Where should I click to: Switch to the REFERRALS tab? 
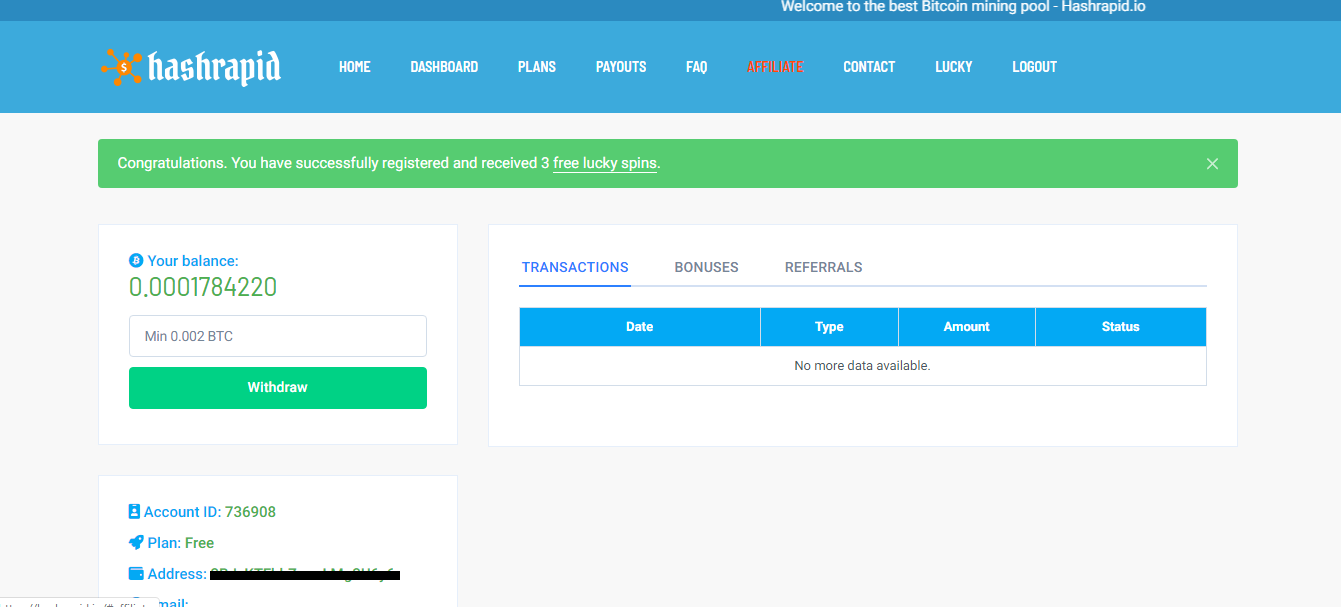pos(824,268)
